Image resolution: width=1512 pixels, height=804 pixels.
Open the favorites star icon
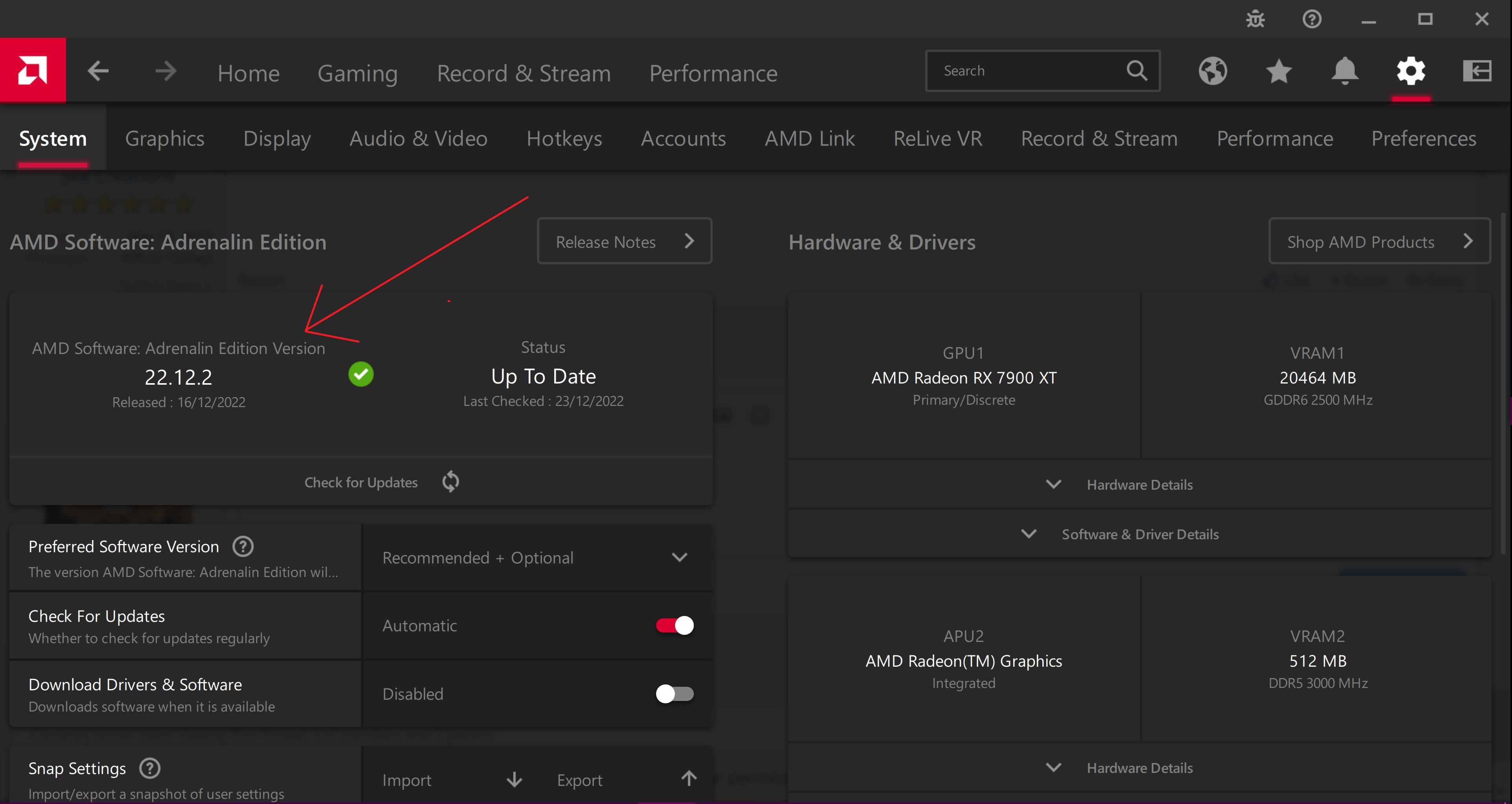[x=1278, y=71]
